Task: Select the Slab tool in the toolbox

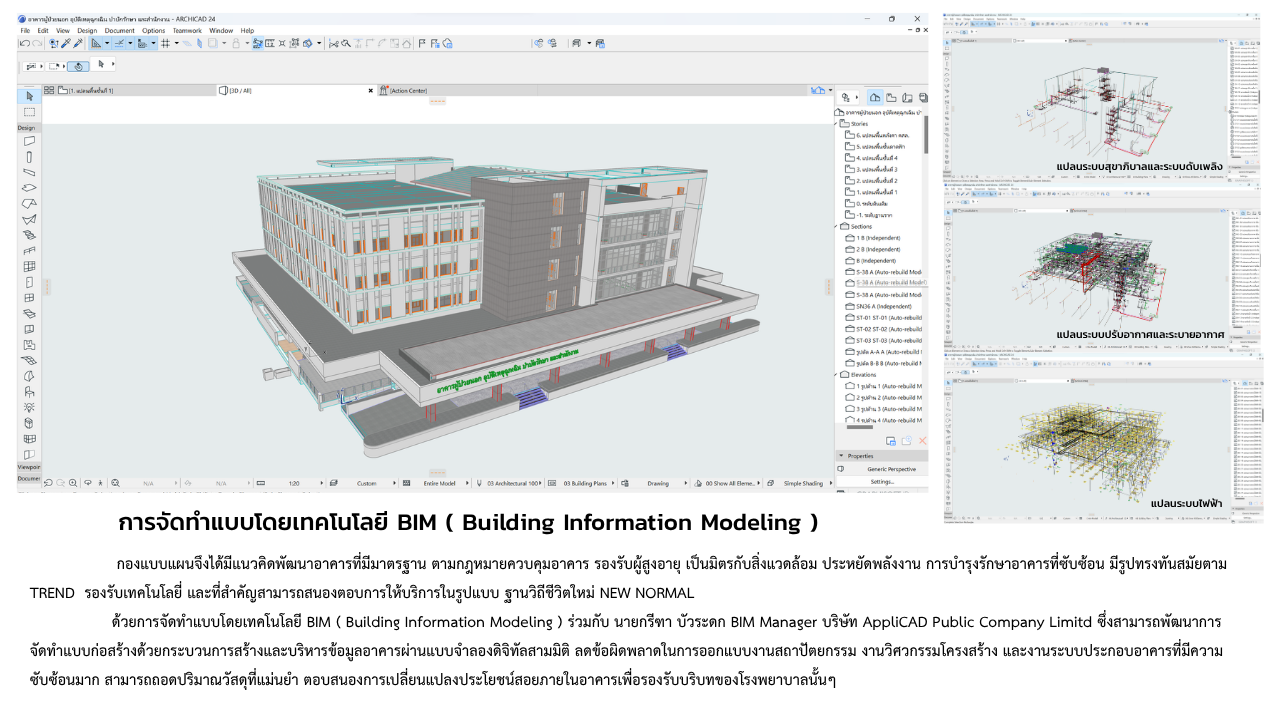Action: 29,188
